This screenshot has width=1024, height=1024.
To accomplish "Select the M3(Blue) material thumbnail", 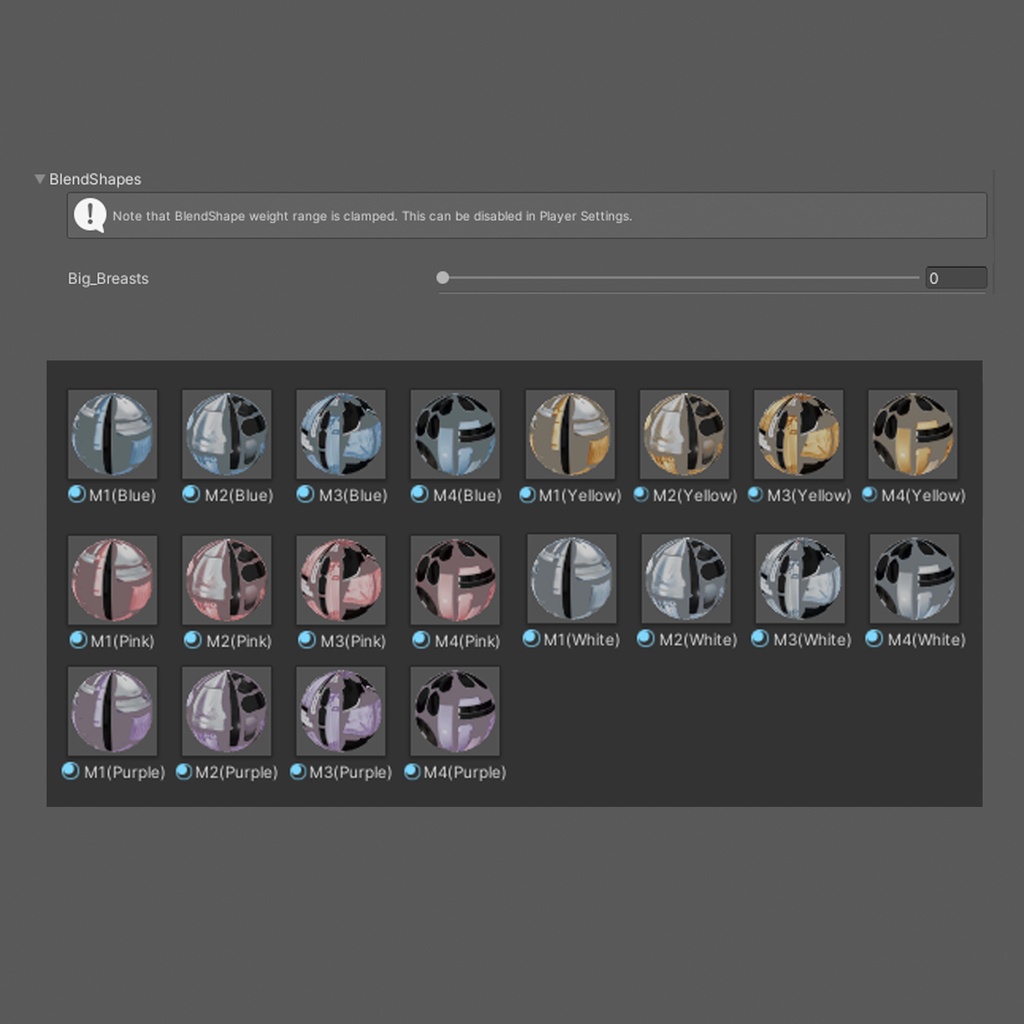I will click(x=341, y=434).
